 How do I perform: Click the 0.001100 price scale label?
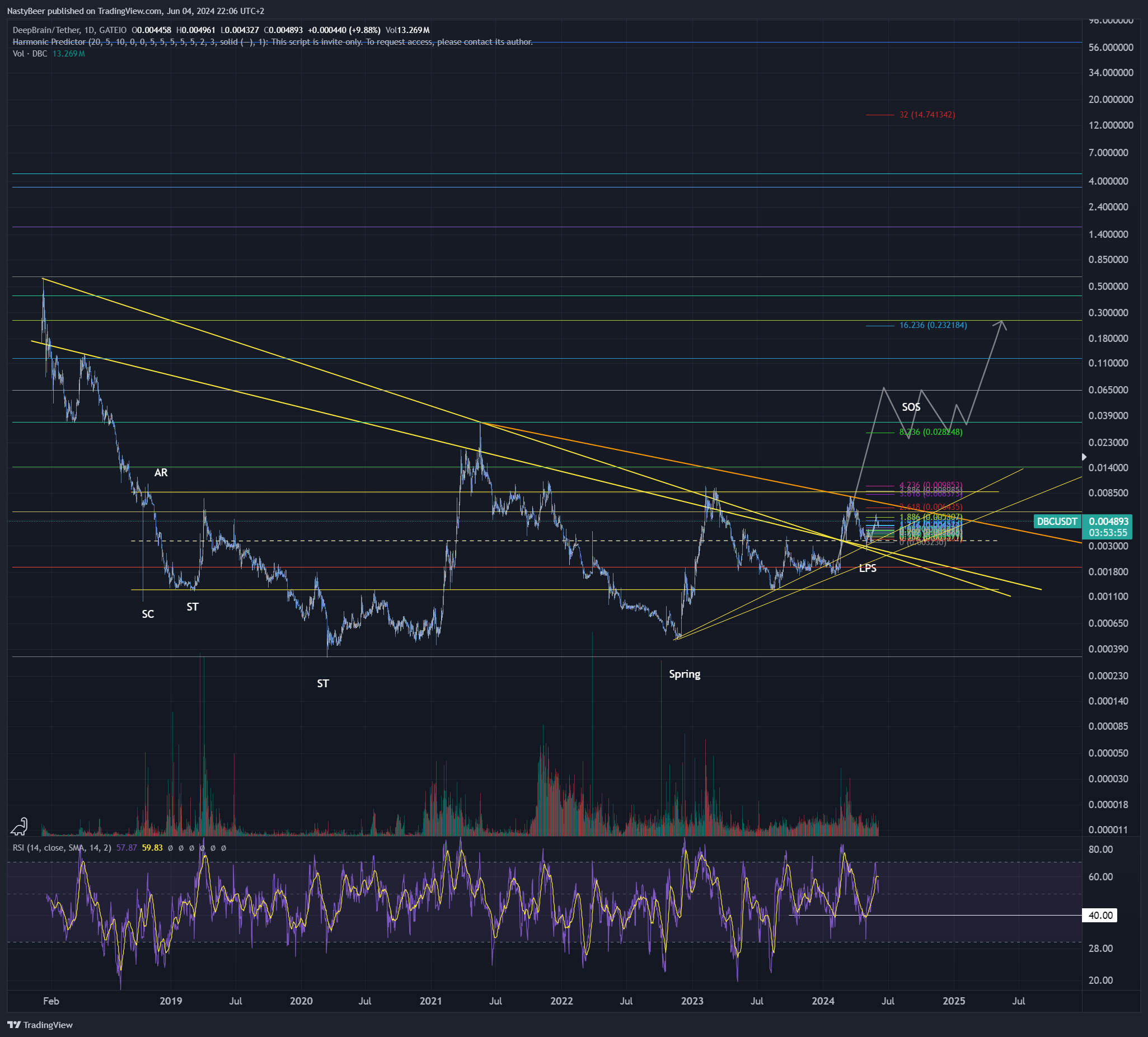pyautogui.click(x=1108, y=596)
